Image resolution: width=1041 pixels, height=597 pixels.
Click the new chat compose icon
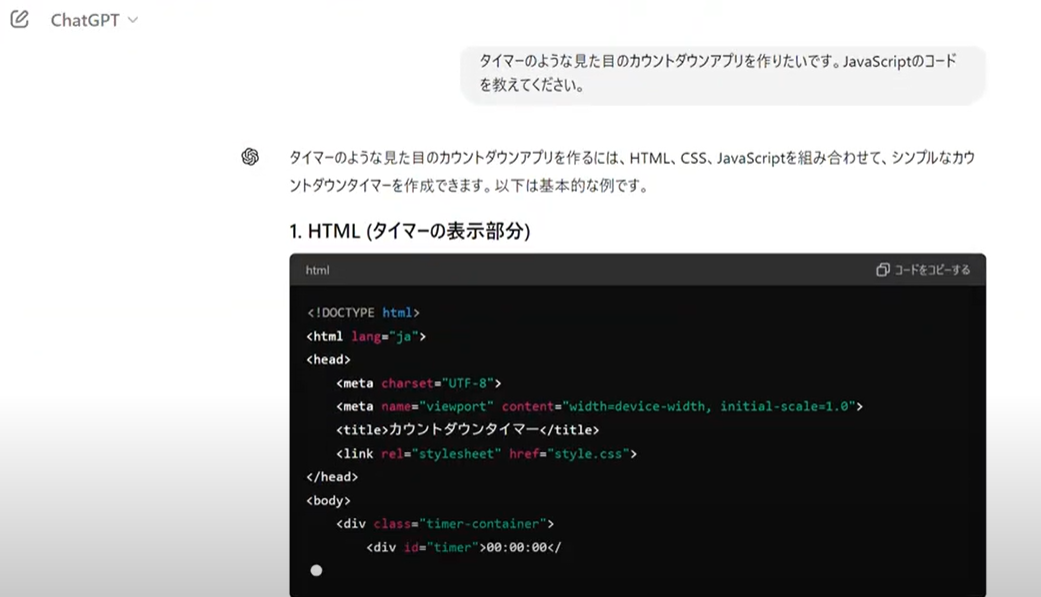point(19,20)
